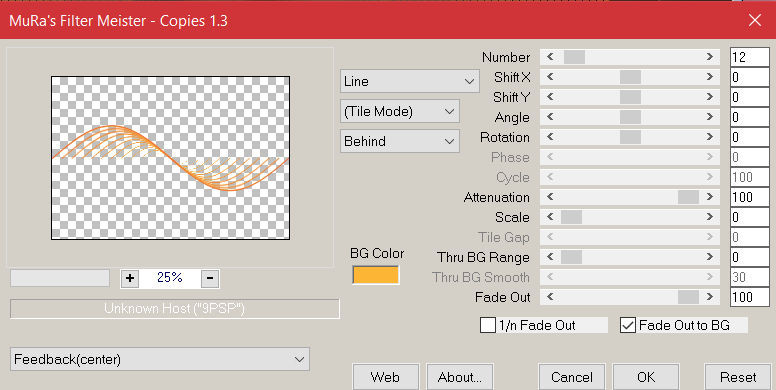Viewport: 776px width, 390px height.
Task: Click the Shift X slider right arrow
Action: [x=710, y=77]
